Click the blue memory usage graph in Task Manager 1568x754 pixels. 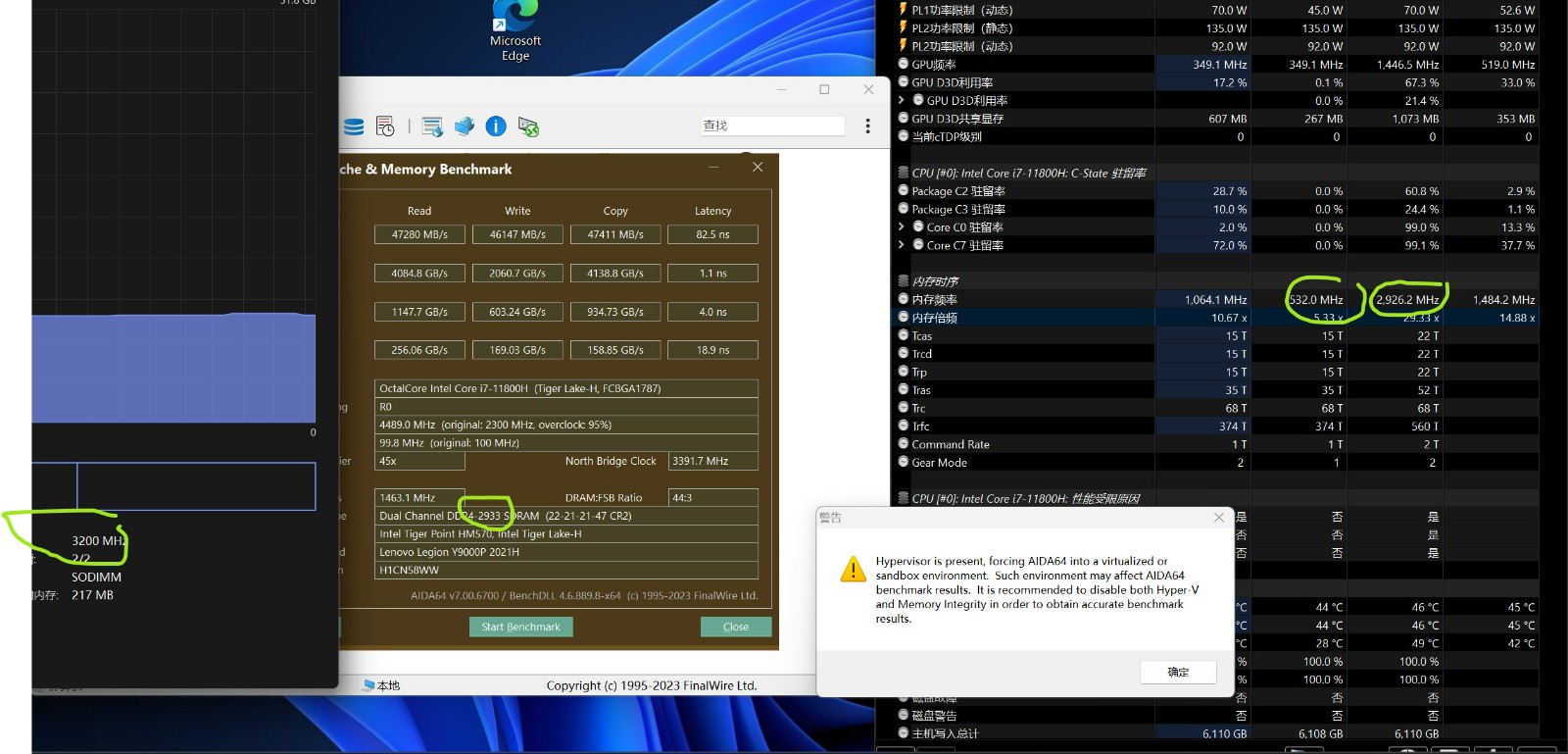tap(173, 369)
